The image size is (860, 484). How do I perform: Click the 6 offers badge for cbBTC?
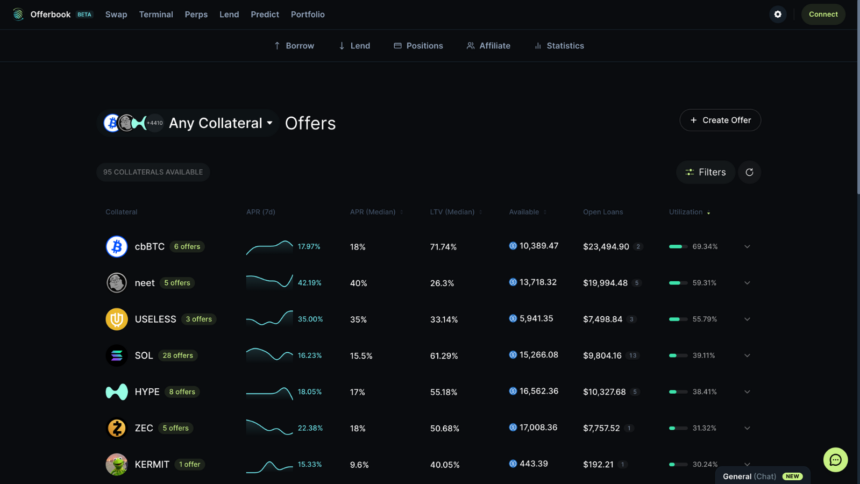coord(187,247)
